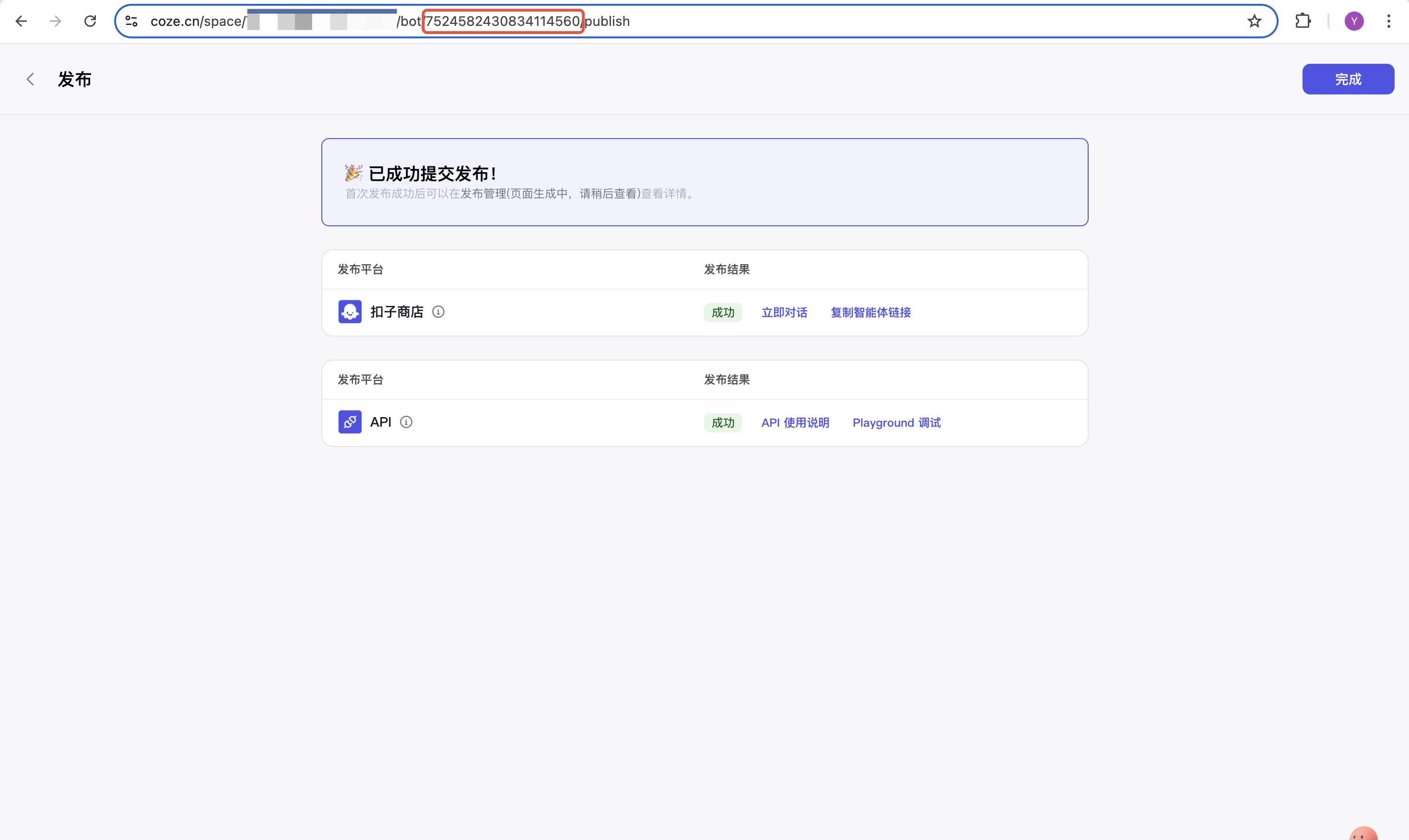Screen dimensions: 1409x840
Task: Bookmark this page with star icon
Action: click(1254, 22)
